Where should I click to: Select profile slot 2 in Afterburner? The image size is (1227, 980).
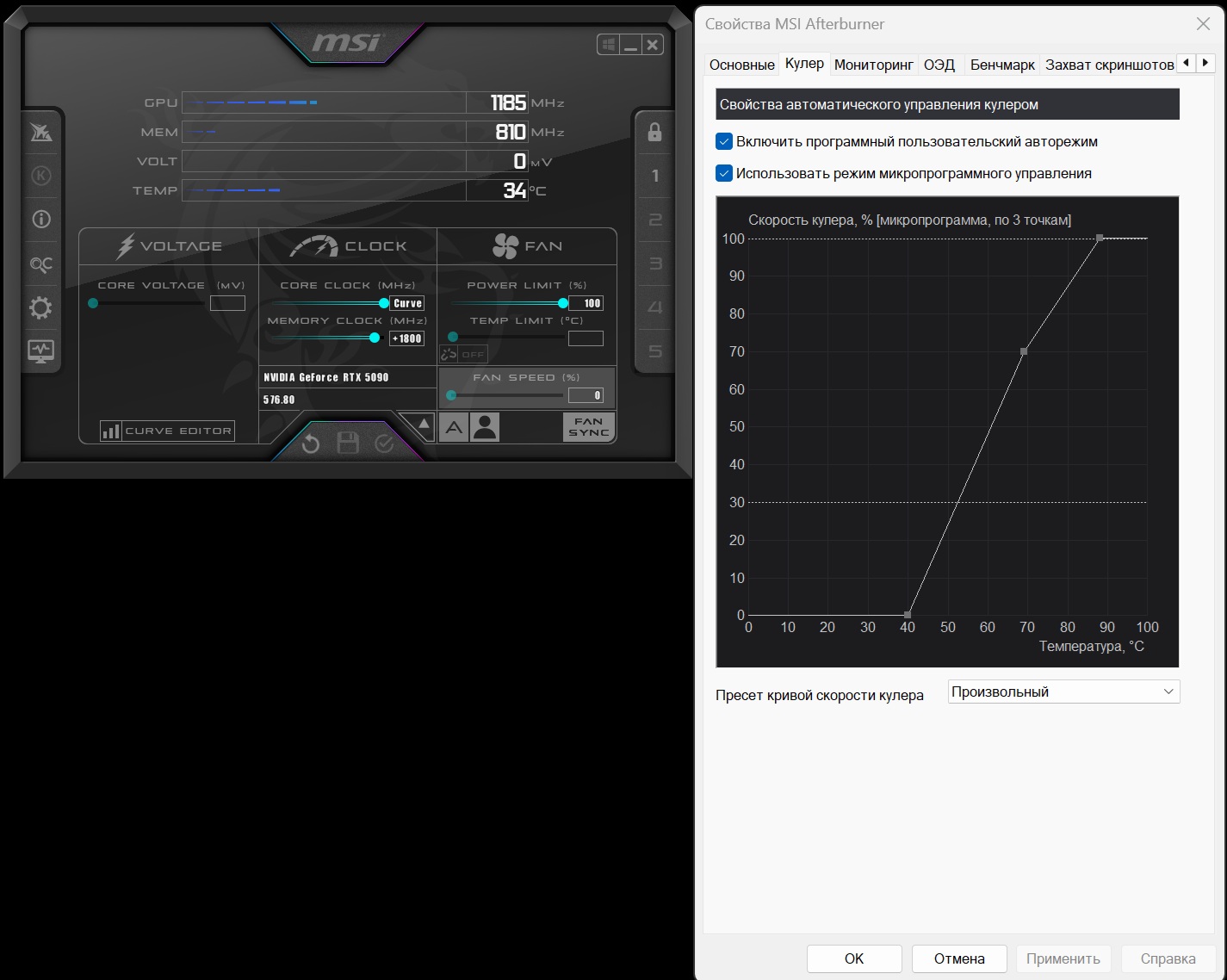pos(655,220)
